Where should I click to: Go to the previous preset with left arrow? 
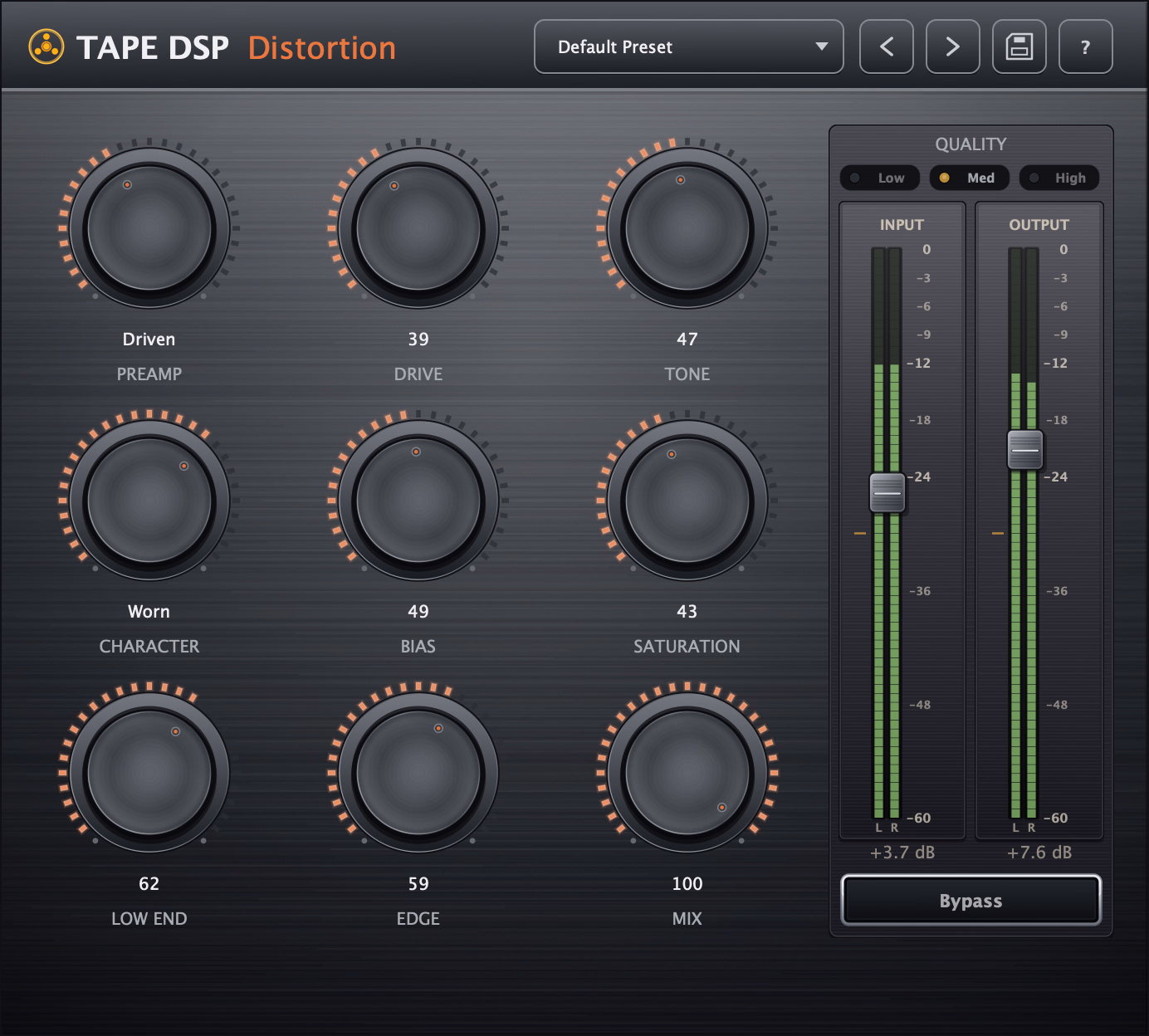(887, 46)
